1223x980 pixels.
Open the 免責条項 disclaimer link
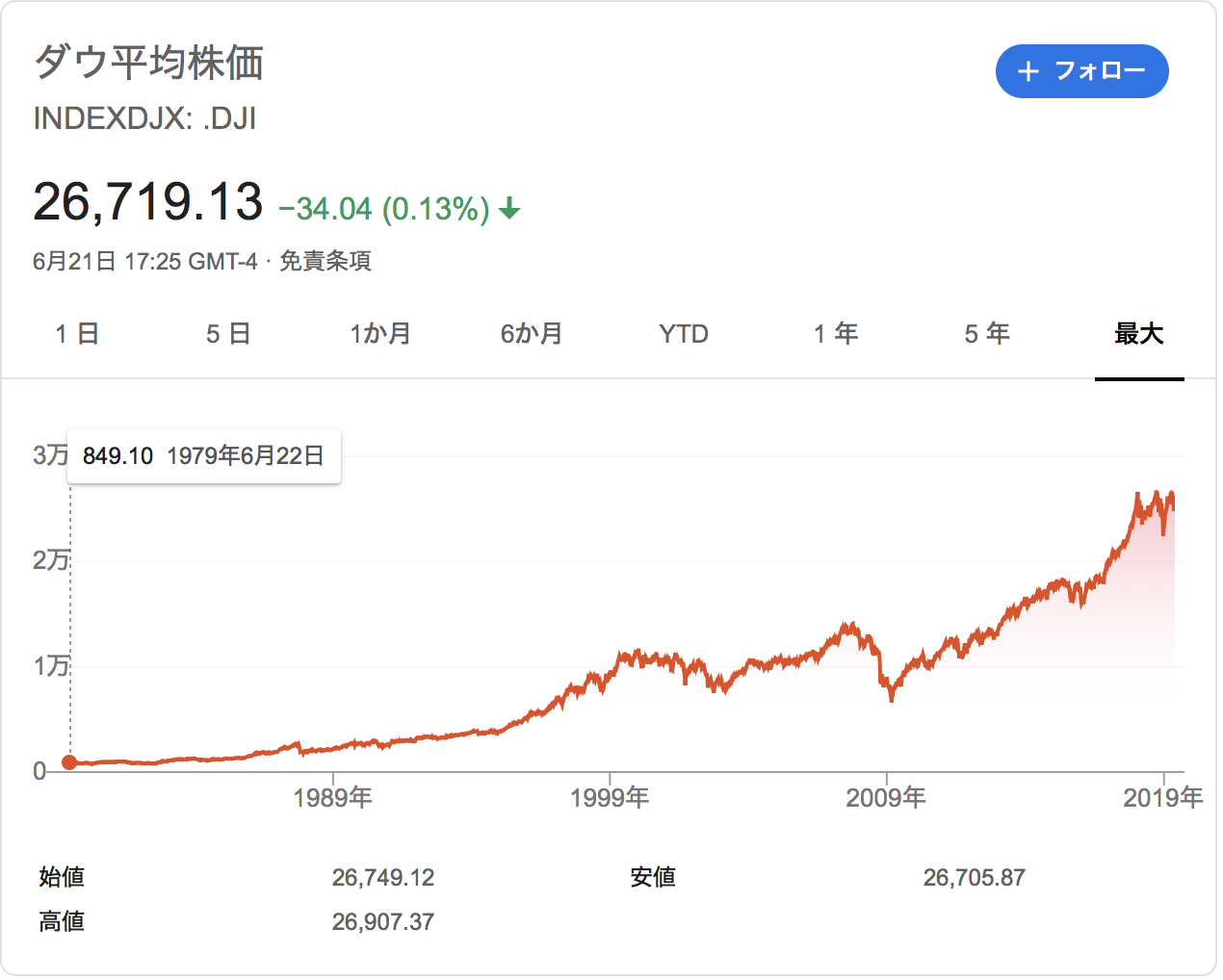click(325, 261)
